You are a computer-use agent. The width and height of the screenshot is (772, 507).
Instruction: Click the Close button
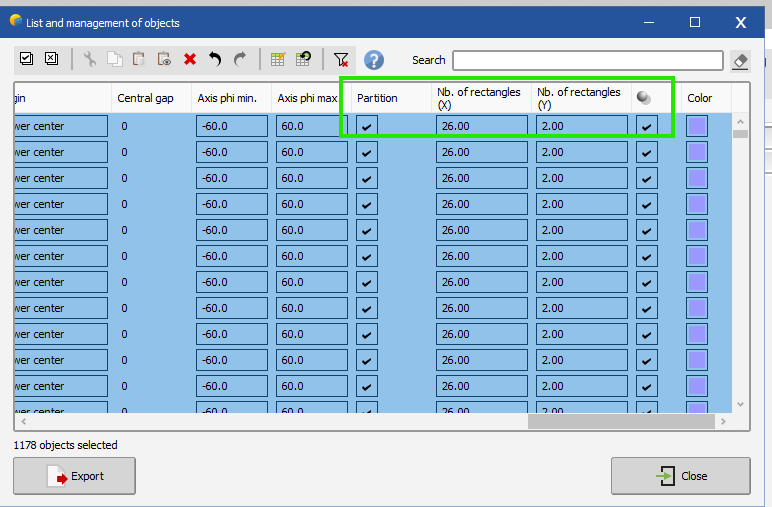click(x=681, y=476)
